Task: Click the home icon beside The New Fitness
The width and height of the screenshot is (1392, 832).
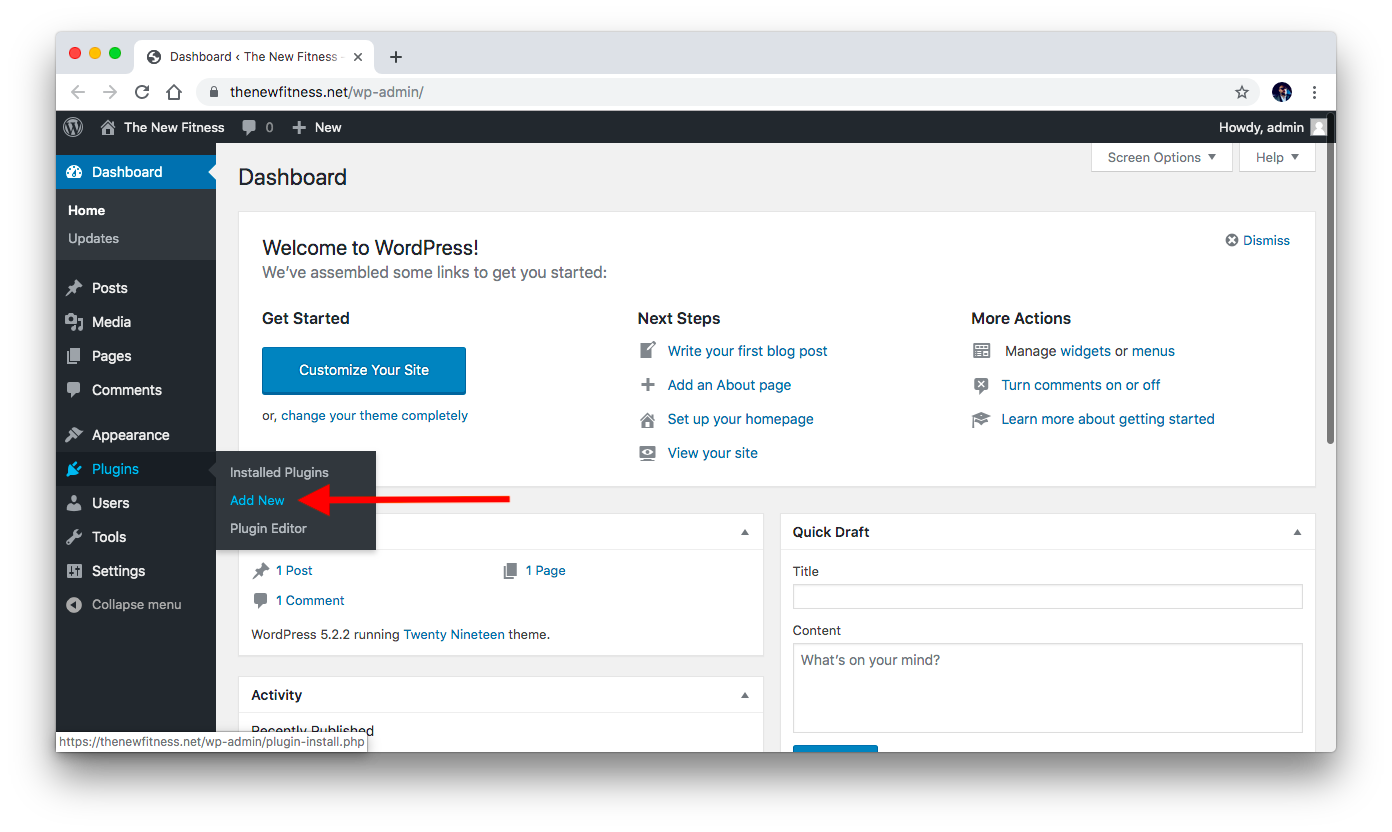Action: 108,127
